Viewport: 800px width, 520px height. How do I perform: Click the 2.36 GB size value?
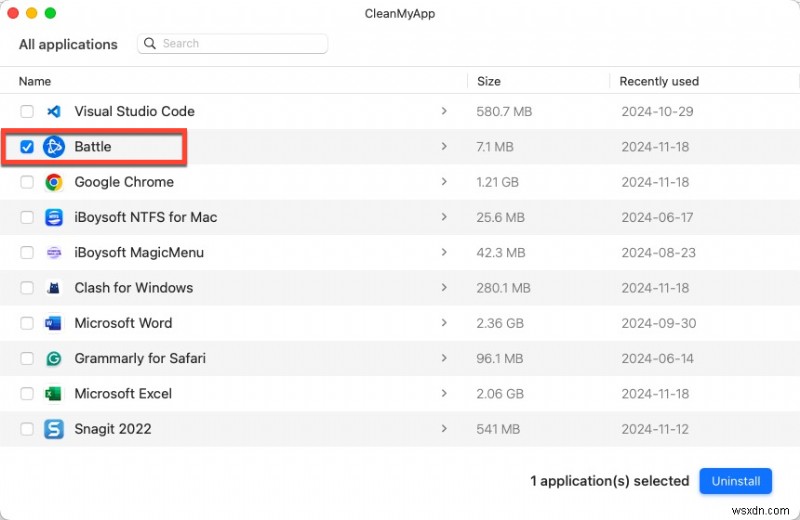500,323
